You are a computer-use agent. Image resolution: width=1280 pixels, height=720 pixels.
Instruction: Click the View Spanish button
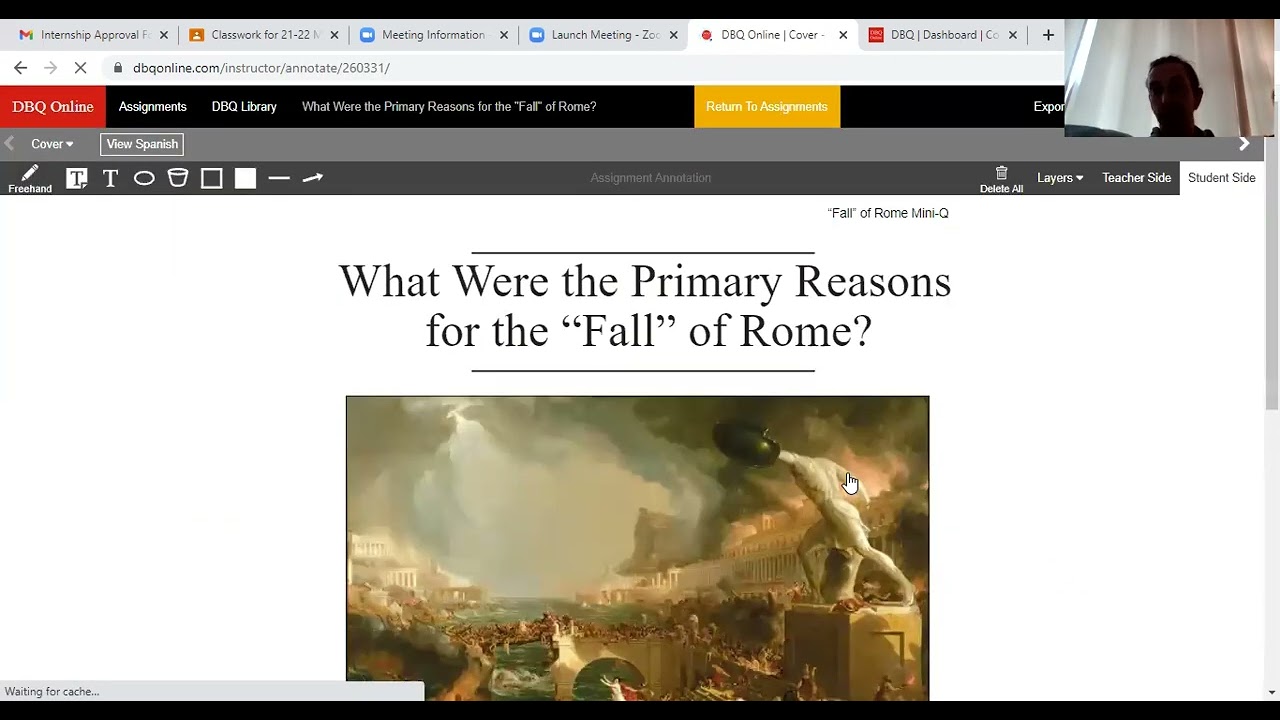[x=142, y=144]
